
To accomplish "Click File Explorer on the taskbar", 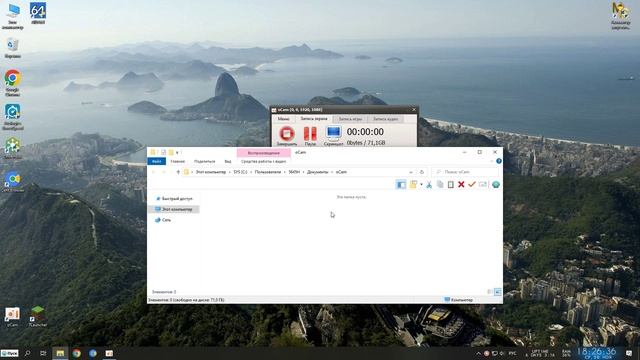I will tap(60, 353).
